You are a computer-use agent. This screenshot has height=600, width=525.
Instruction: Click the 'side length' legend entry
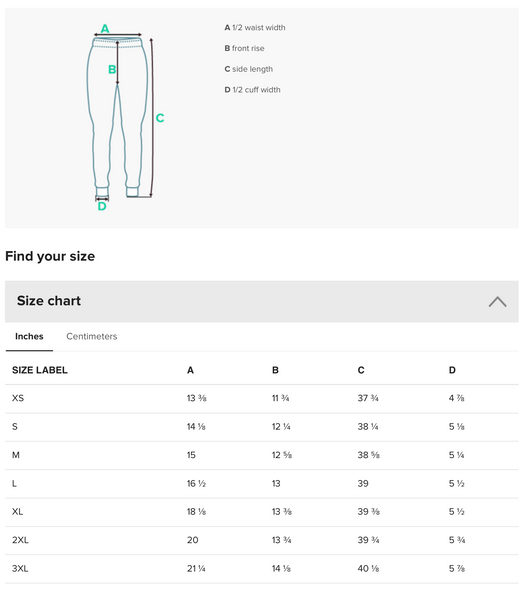253,69
